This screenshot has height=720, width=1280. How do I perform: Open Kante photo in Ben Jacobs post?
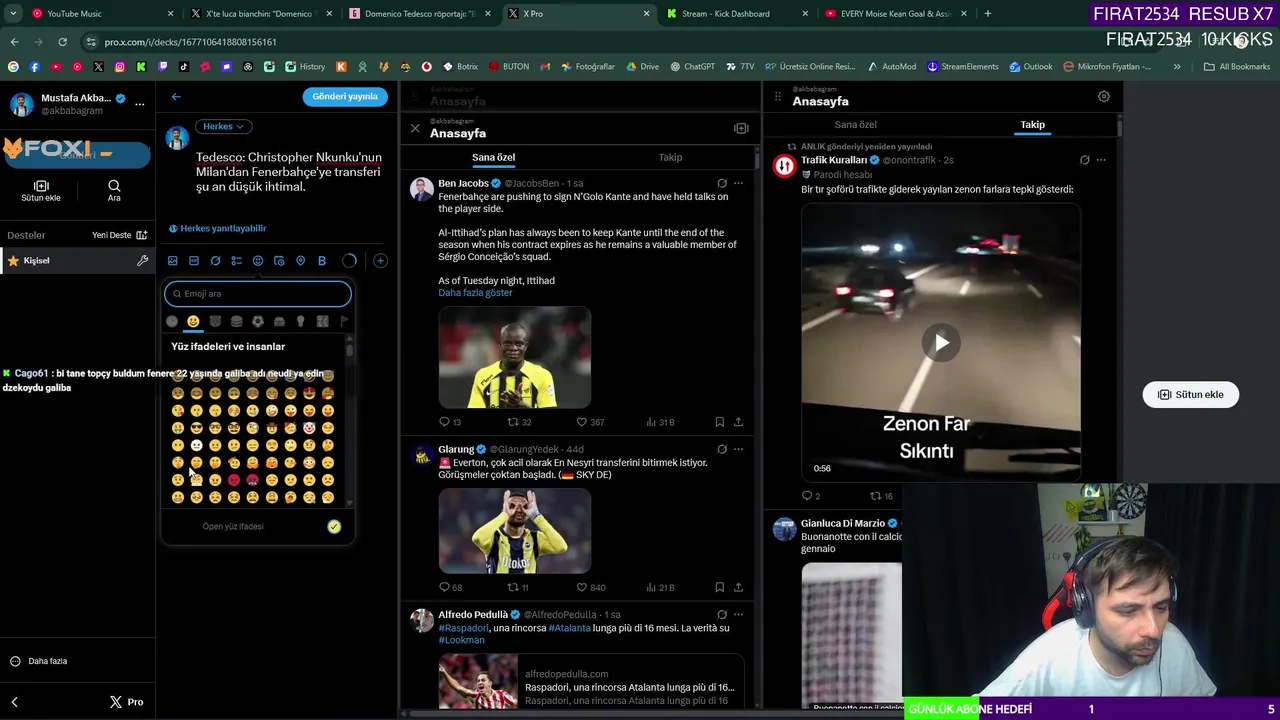tap(515, 357)
